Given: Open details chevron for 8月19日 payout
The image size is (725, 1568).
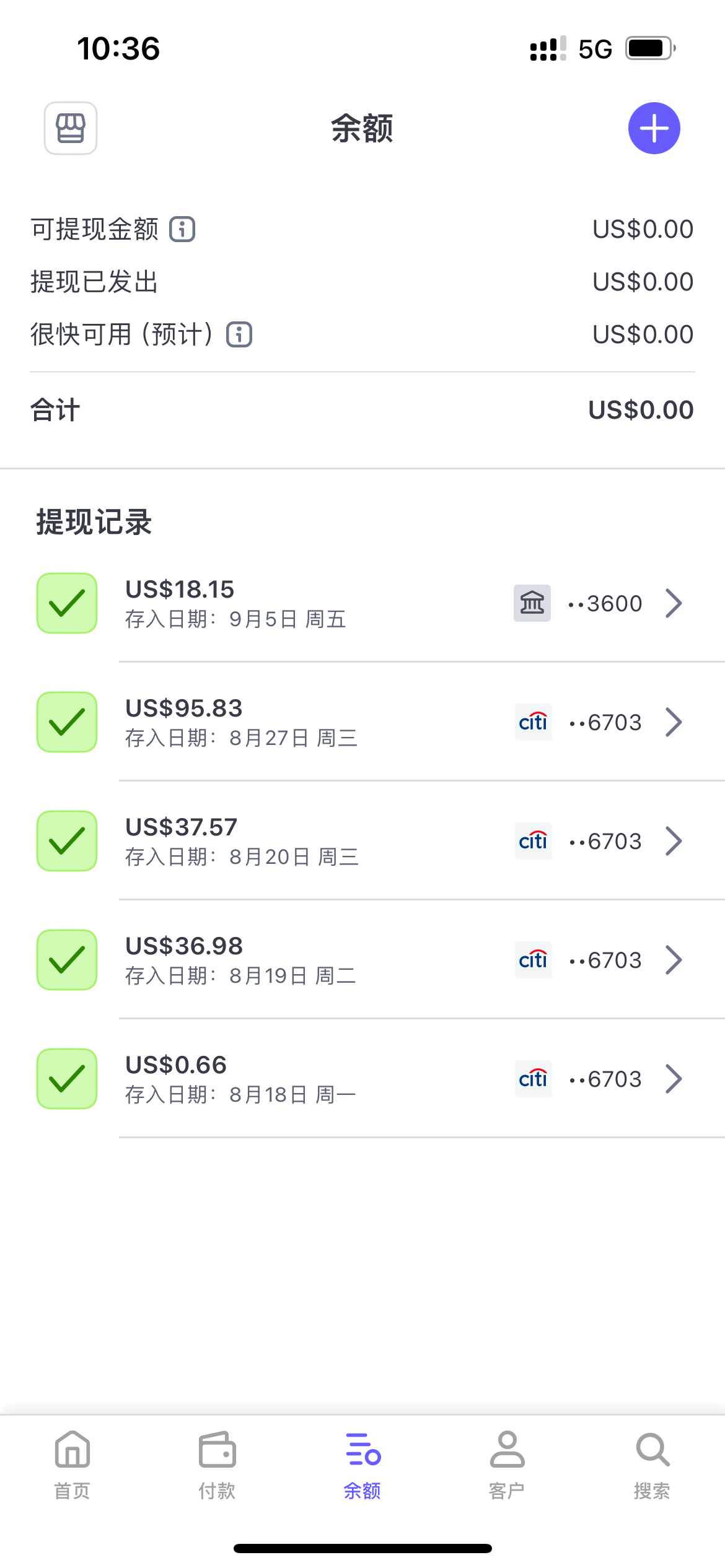Looking at the screenshot, I should point(674,960).
